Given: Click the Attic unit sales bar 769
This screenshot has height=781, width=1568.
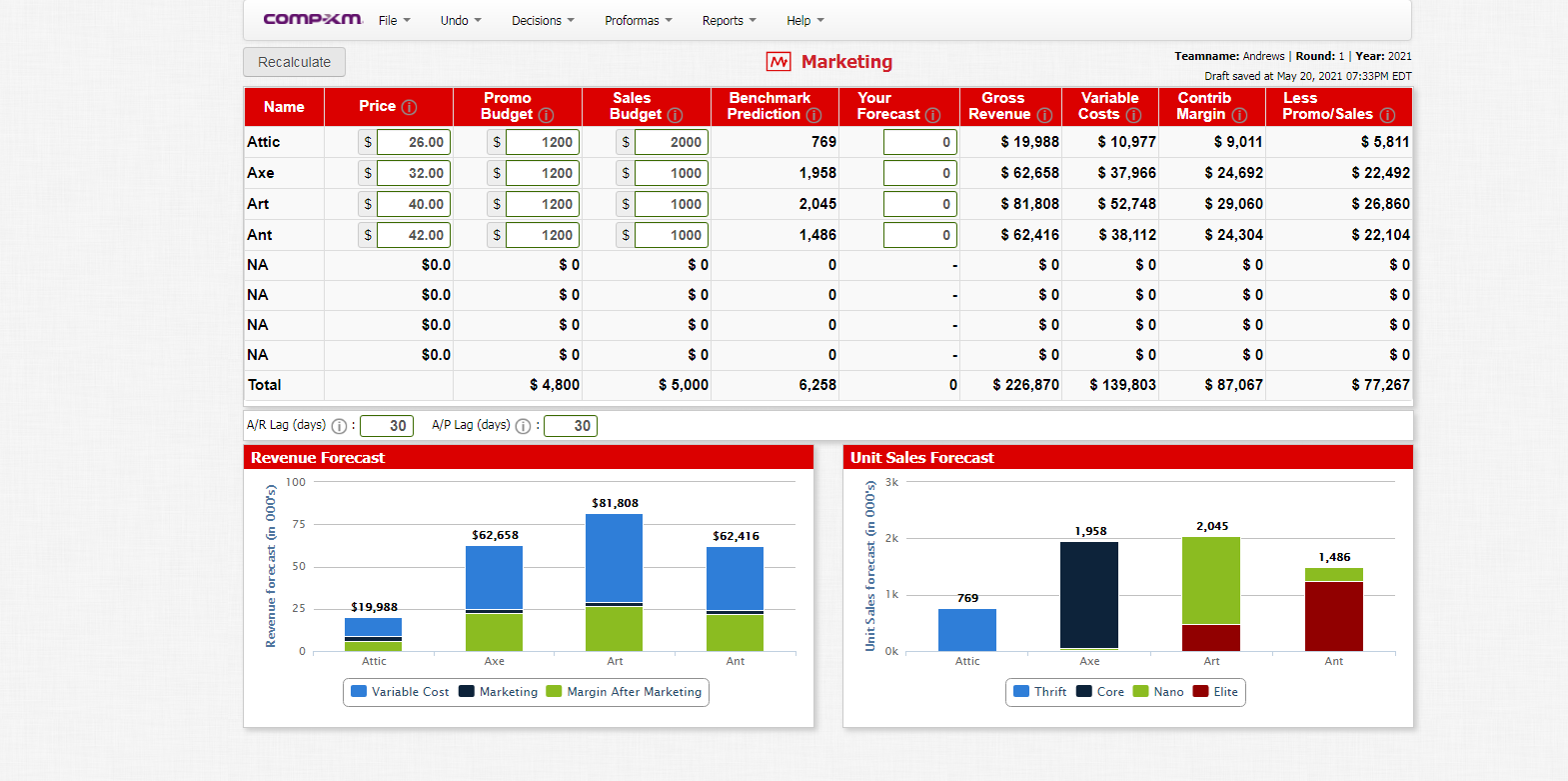Looking at the screenshot, I should point(967,630).
